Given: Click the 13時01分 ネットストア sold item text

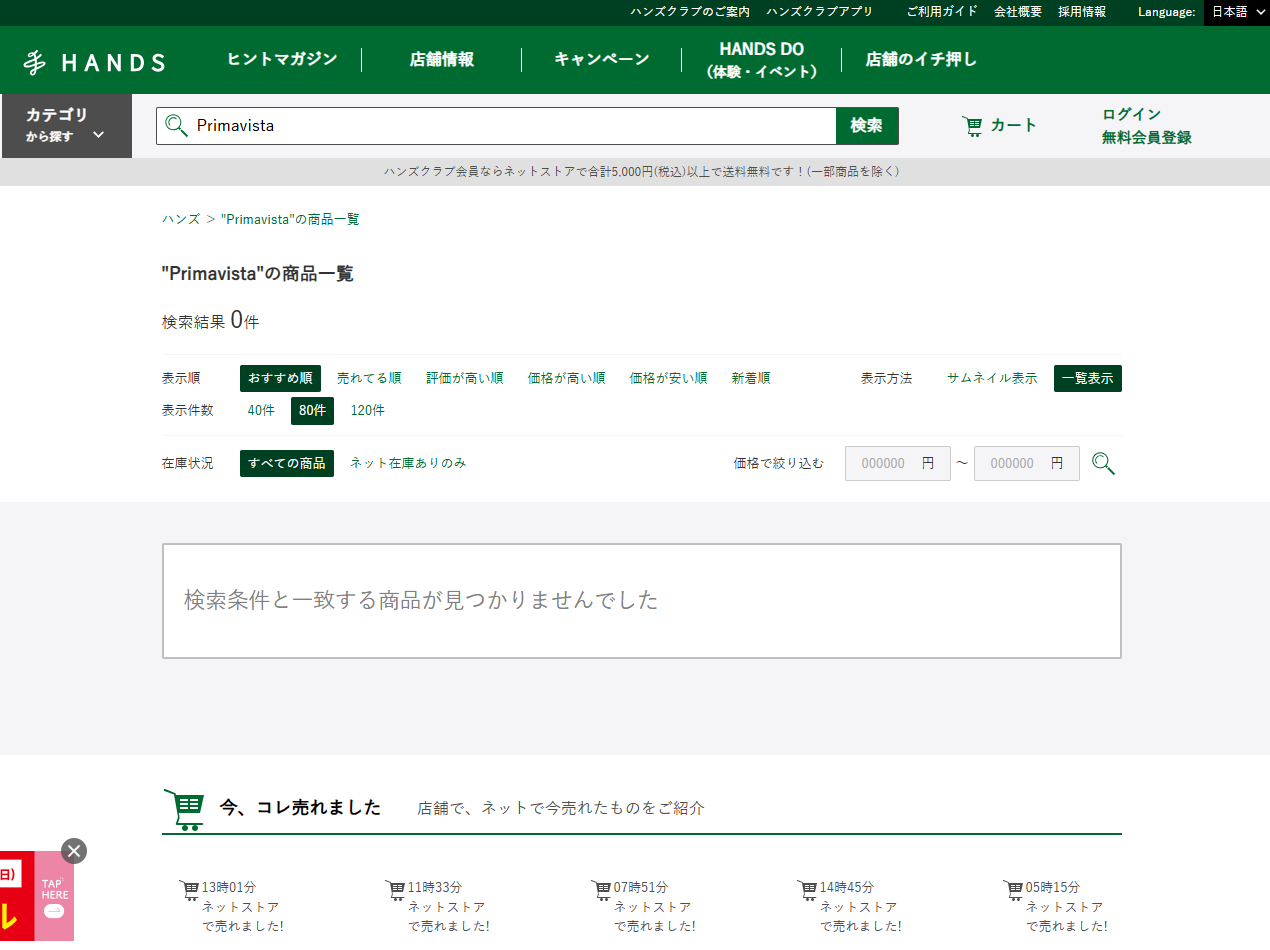Looking at the screenshot, I should pos(242,907).
